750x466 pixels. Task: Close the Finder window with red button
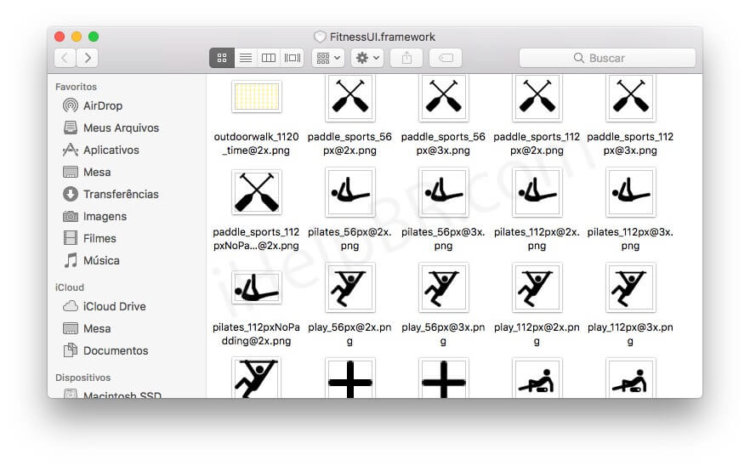click(60, 36)
